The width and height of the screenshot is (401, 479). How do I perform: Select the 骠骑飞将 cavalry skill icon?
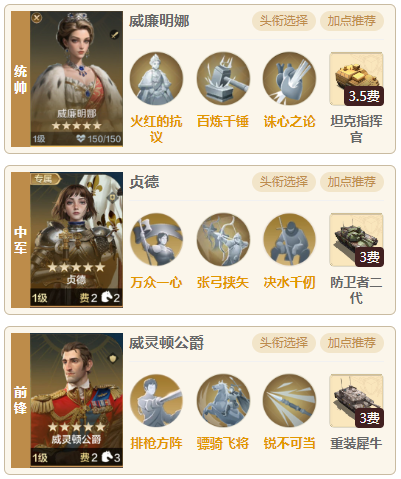pos(223,401)
